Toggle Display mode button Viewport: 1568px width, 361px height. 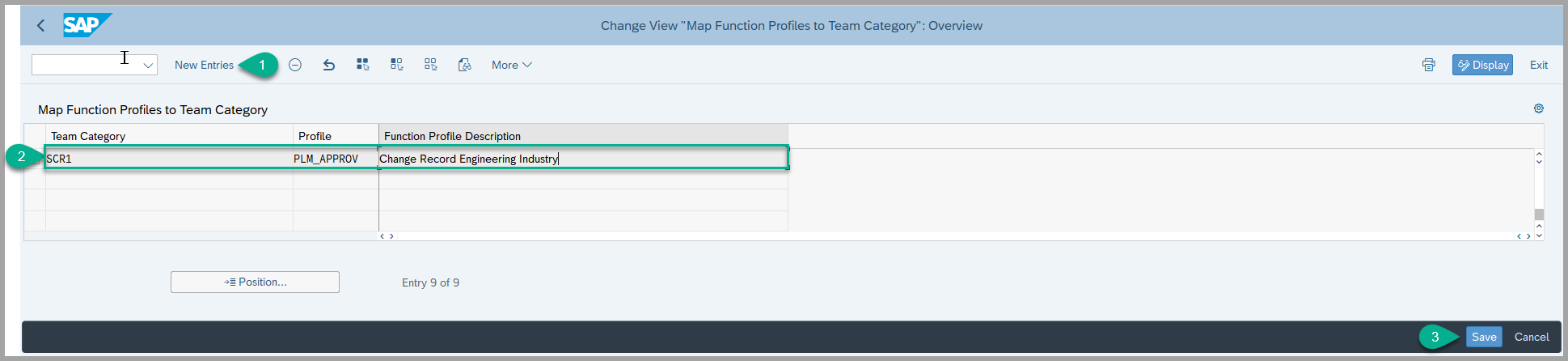point(1482,65)
